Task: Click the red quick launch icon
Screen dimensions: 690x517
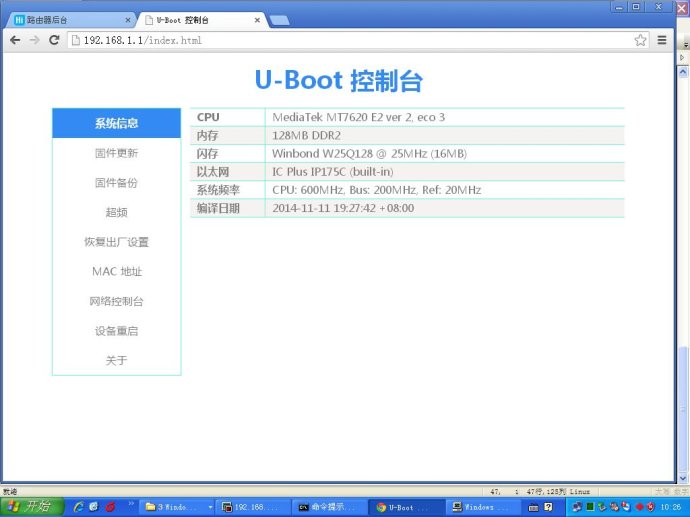Action: [110, 507]
